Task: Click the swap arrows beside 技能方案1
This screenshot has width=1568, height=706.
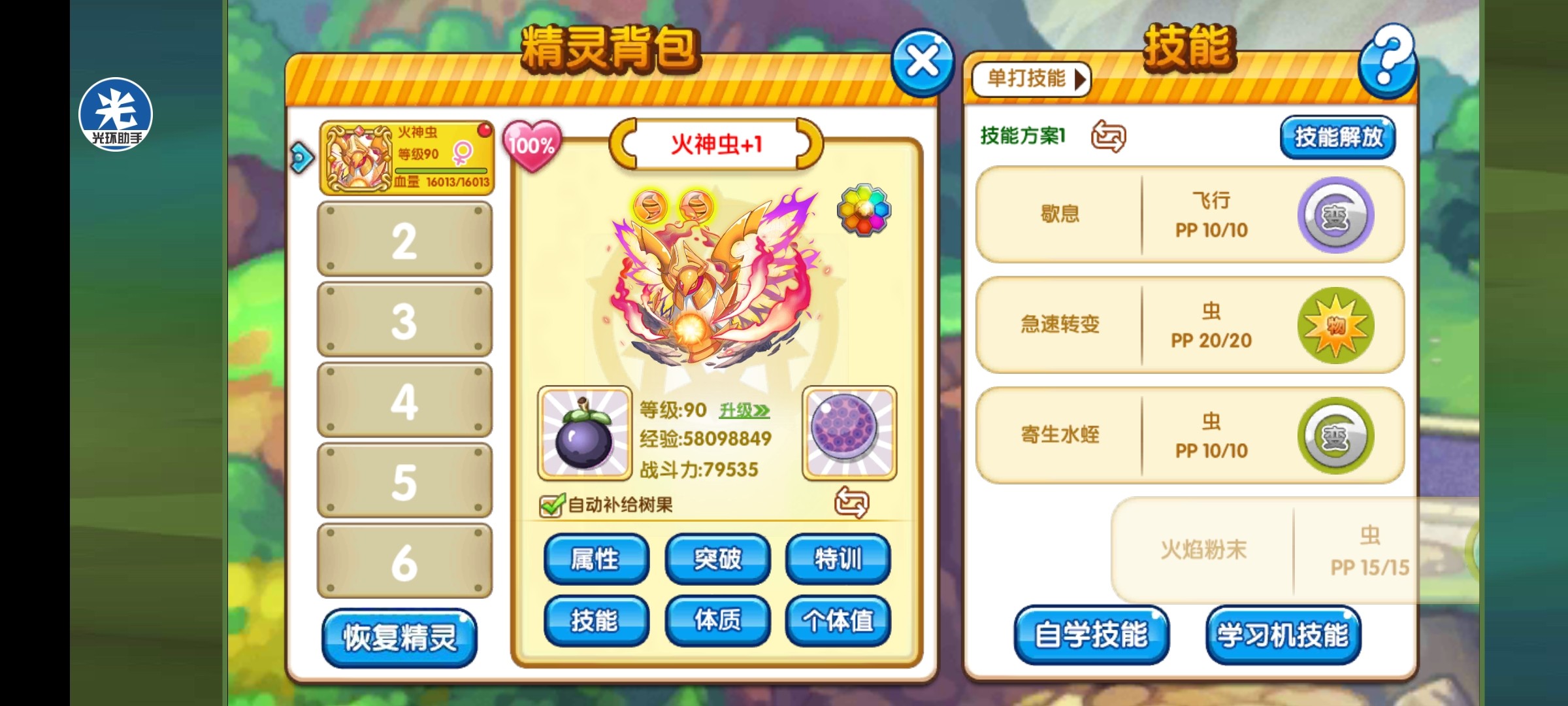Action: [x=1109, y=136]
